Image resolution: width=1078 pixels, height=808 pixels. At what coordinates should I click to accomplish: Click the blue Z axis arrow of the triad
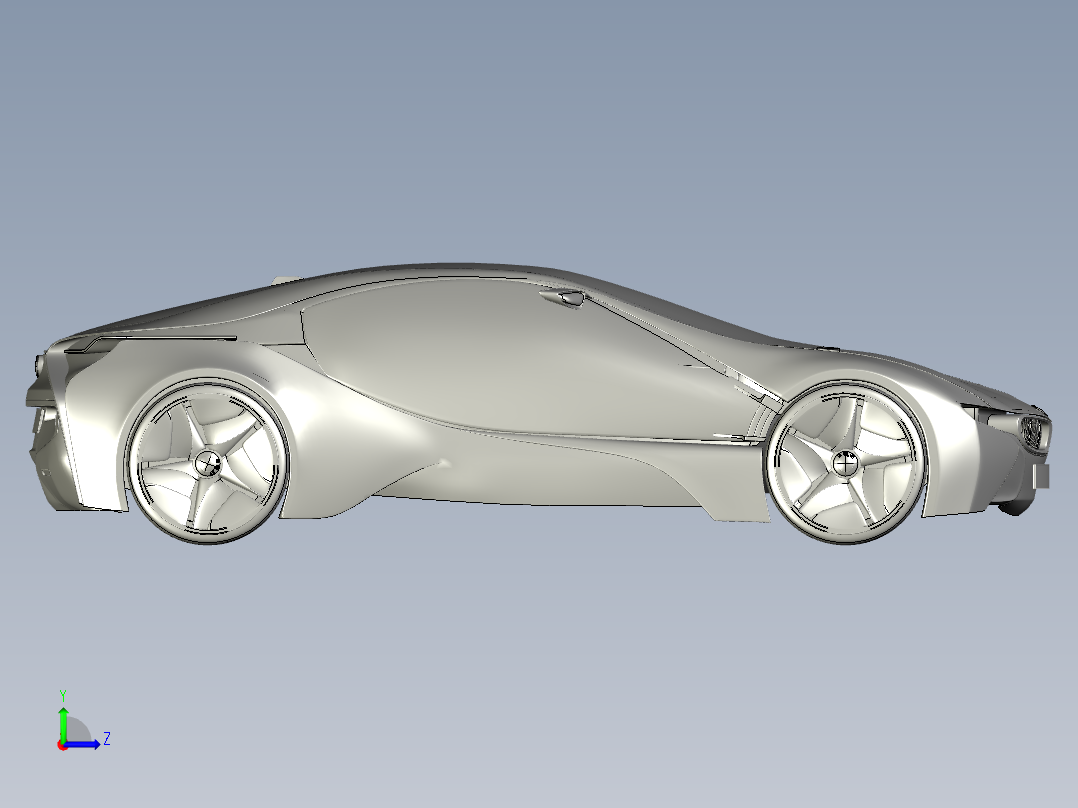[x=84, y=744]
